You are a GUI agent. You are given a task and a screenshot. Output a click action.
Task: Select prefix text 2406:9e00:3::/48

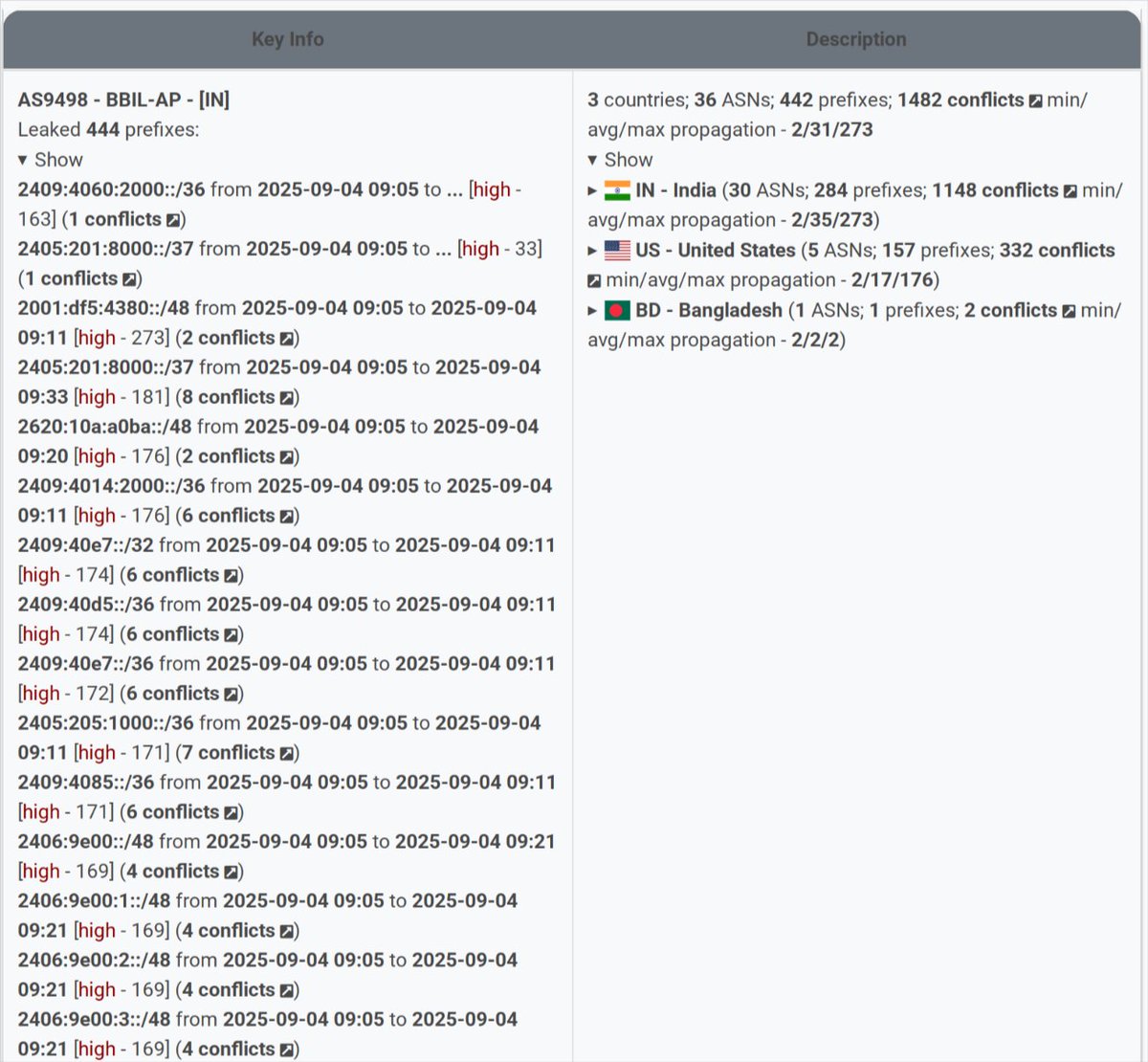click(94, 1020)
